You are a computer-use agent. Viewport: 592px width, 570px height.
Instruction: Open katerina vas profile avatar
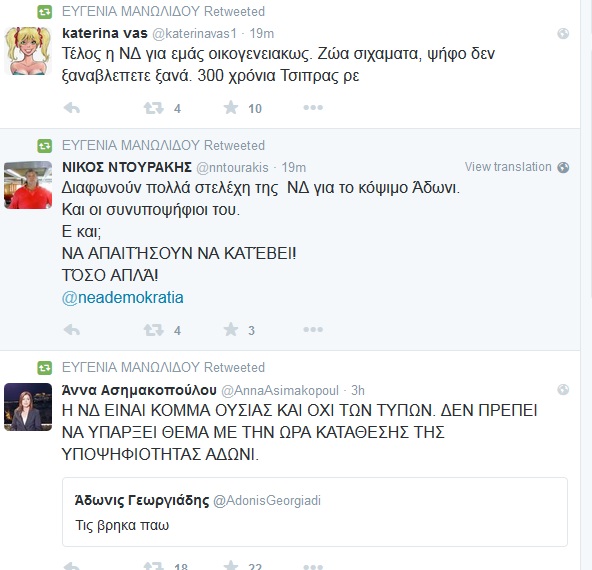click(x=28, y=51)
